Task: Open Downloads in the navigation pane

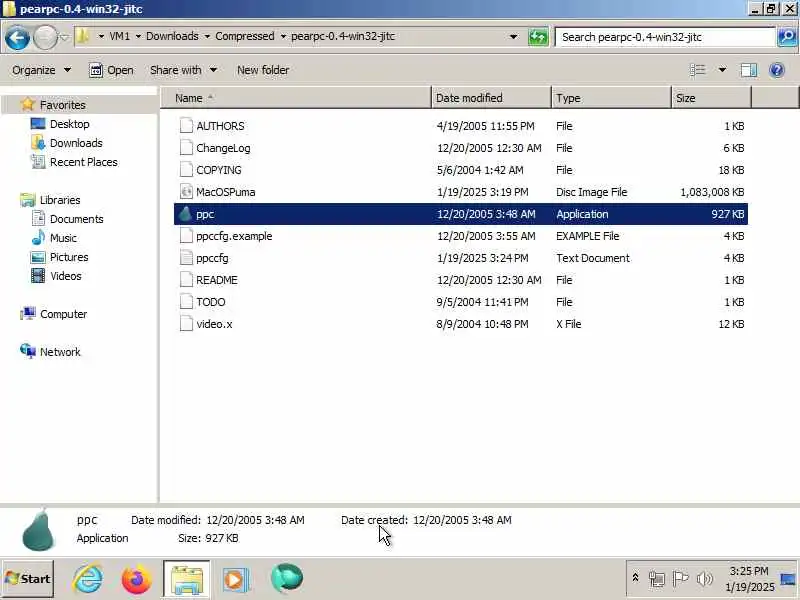Action: (x=76, y=143)
